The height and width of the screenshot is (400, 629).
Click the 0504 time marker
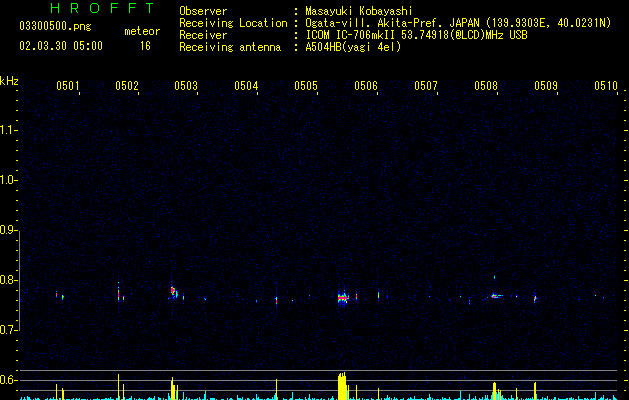coord(246,85)
